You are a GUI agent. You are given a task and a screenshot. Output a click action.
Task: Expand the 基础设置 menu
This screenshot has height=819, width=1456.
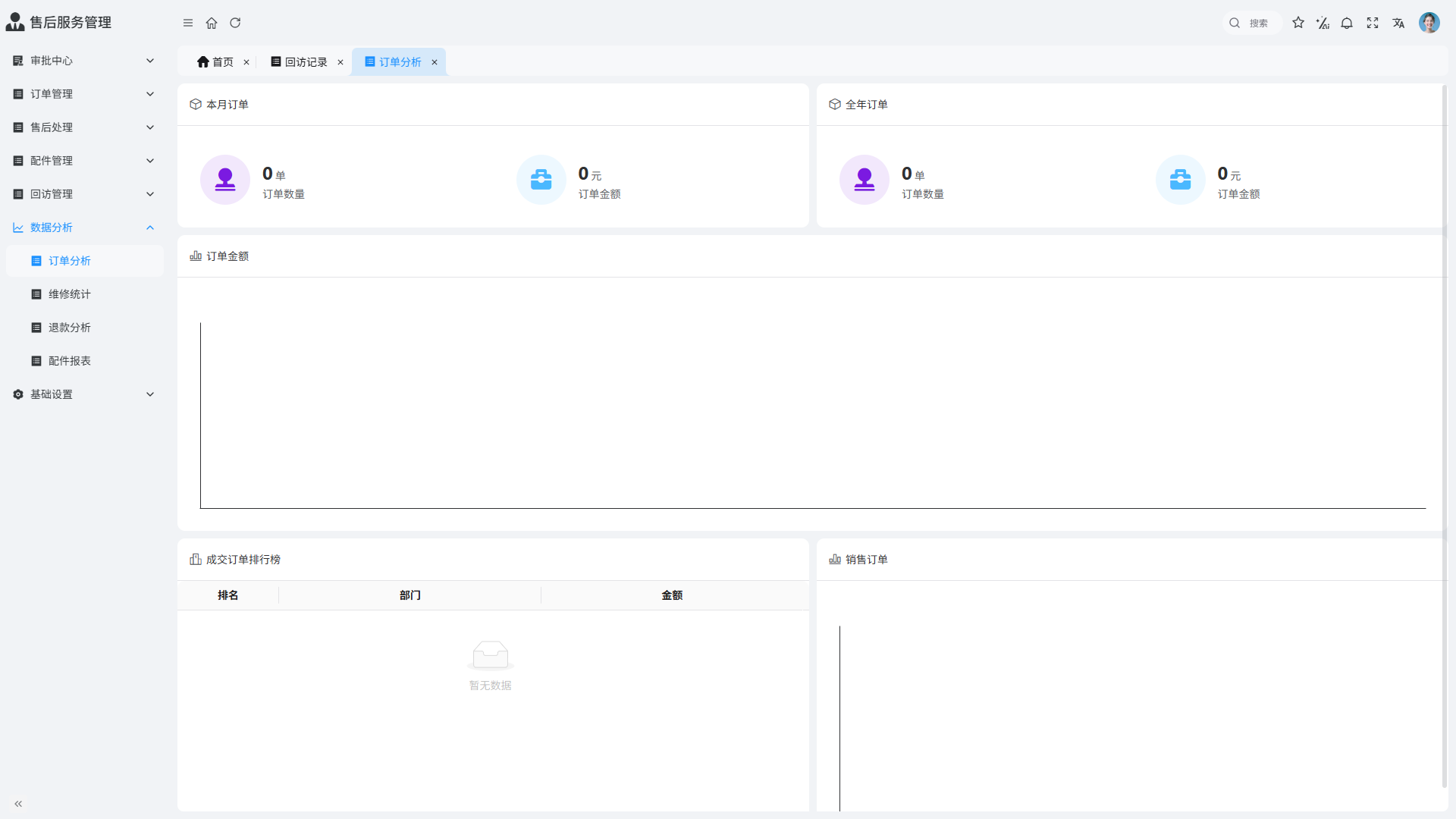click(83, 394)
